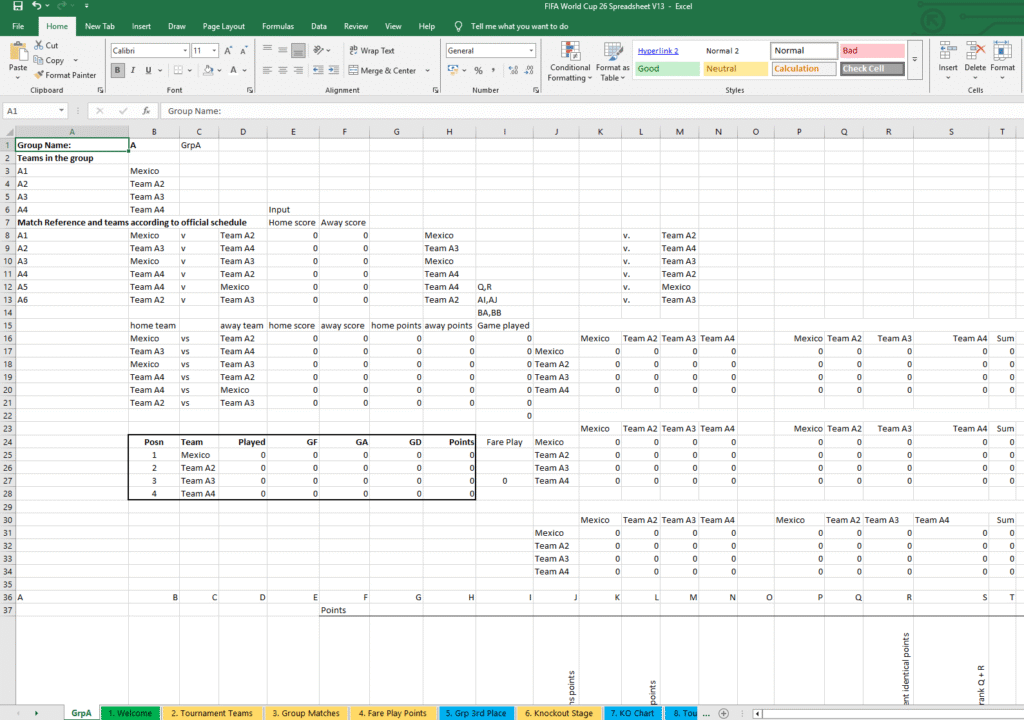Open the 3. Group Matches sheet tab
Image resolution: width=1024 pixels, height=720 pixels.
305,713
